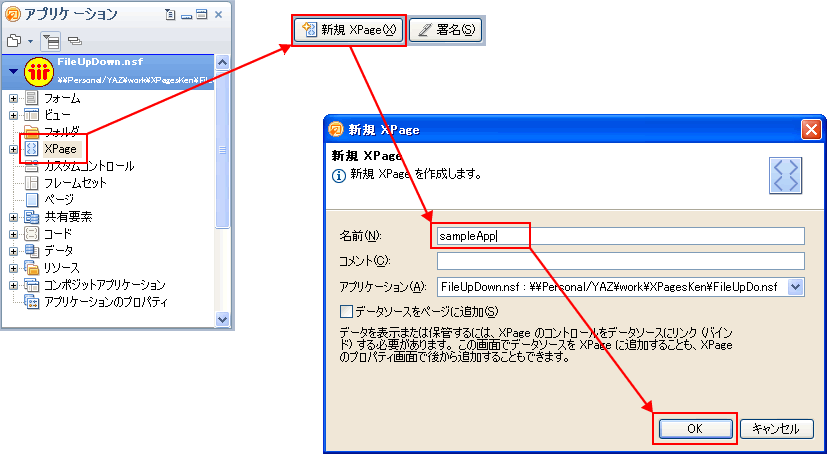The width and height of the screenshot is (827, 454).
Task: Click the キャンセル button in the dialog
Action: click(775, 429)
